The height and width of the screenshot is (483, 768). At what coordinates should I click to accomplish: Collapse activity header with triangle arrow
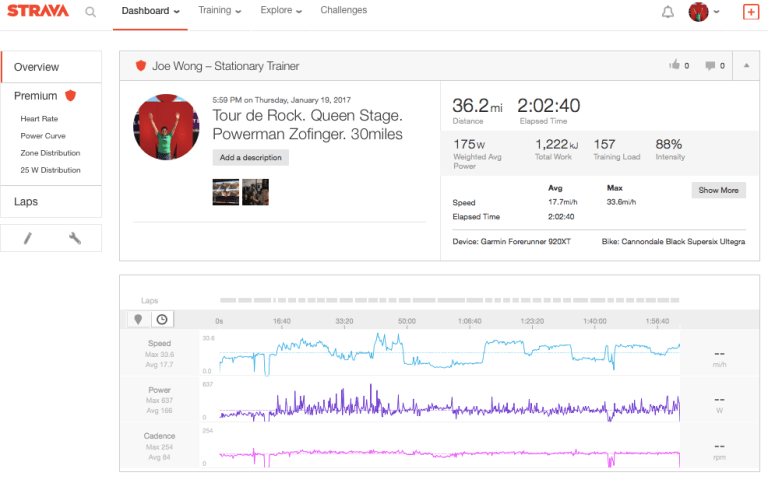pyautogui.click(x=745, y=66)
